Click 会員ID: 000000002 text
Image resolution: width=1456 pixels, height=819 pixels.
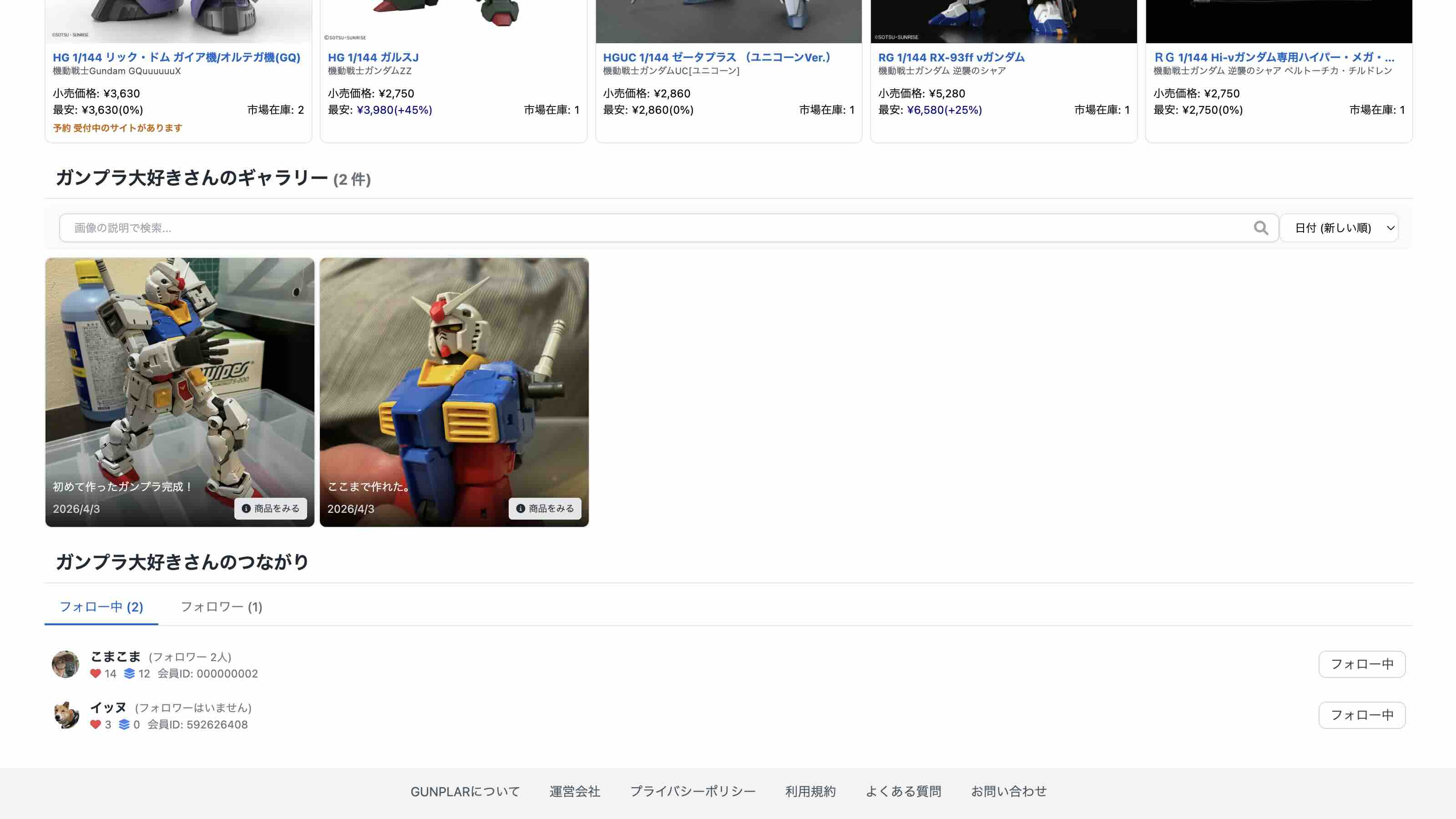(x=207, y=674)
